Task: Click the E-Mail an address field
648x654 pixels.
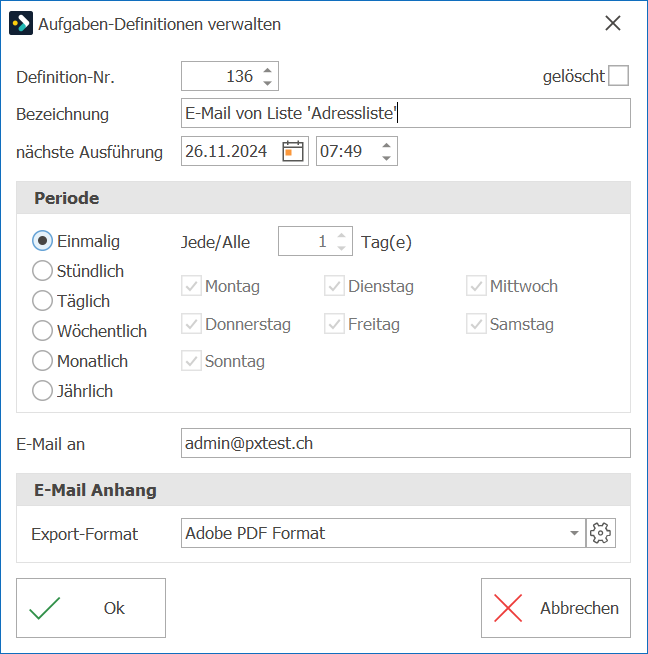Action: [x=406, y=443]
